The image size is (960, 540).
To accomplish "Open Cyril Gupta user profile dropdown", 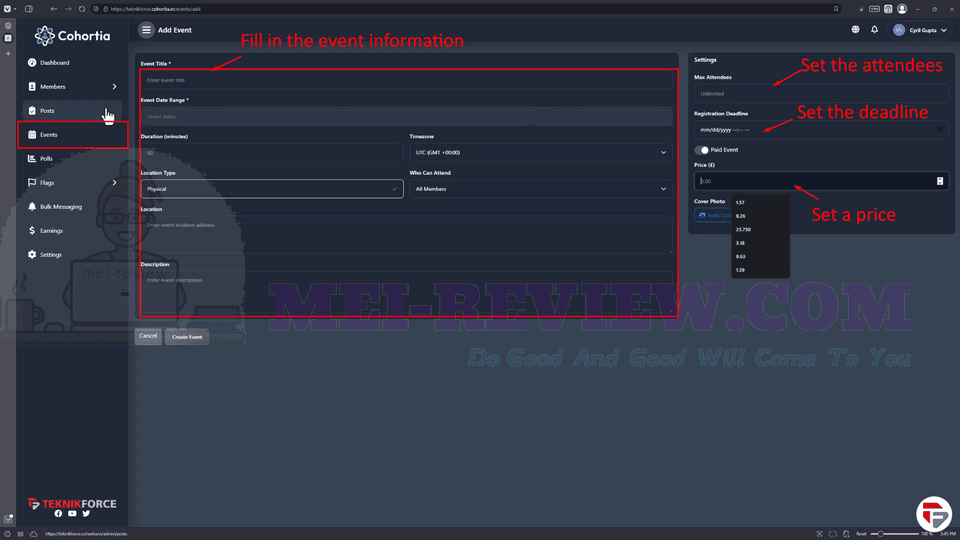I will [920, 30].
